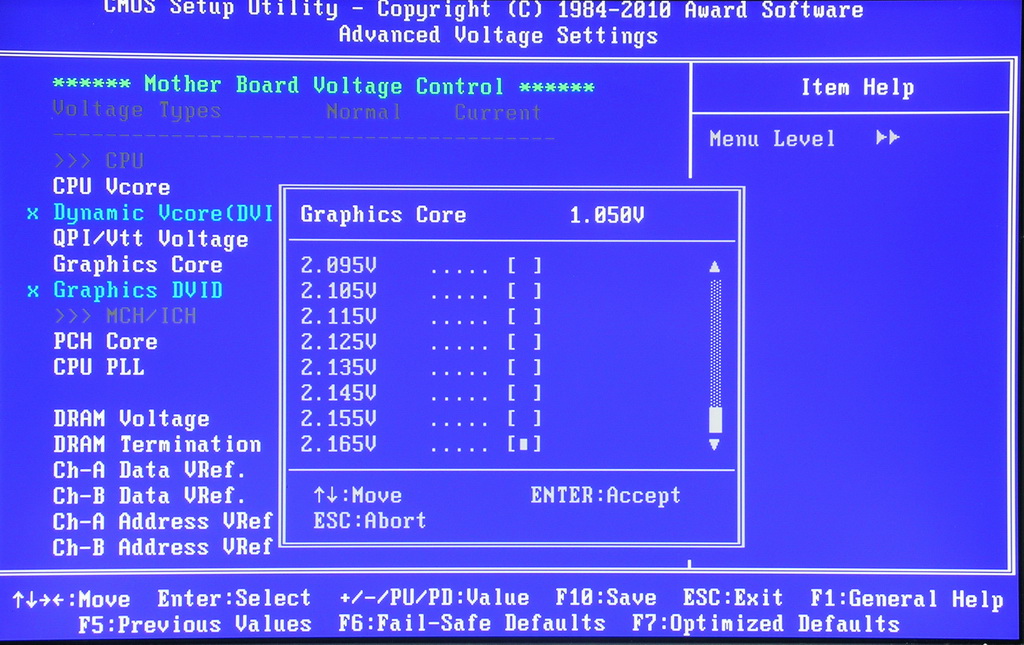The height and width of the screenshot is (645, 1024).
Task: Select the PCH Core setting
Action: tap(105, 341)
